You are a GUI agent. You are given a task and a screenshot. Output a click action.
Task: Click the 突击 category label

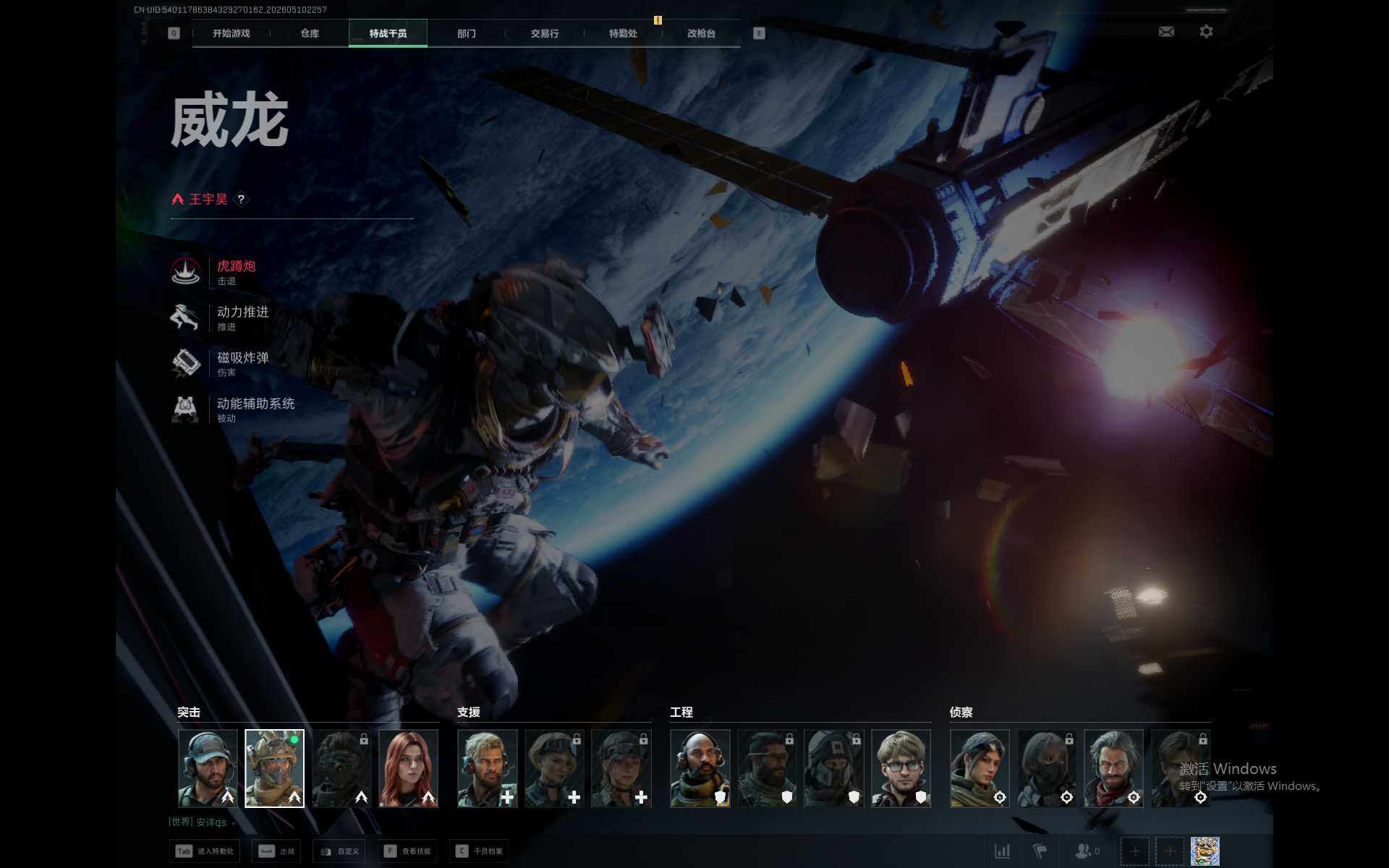click(x=189, y=712)
